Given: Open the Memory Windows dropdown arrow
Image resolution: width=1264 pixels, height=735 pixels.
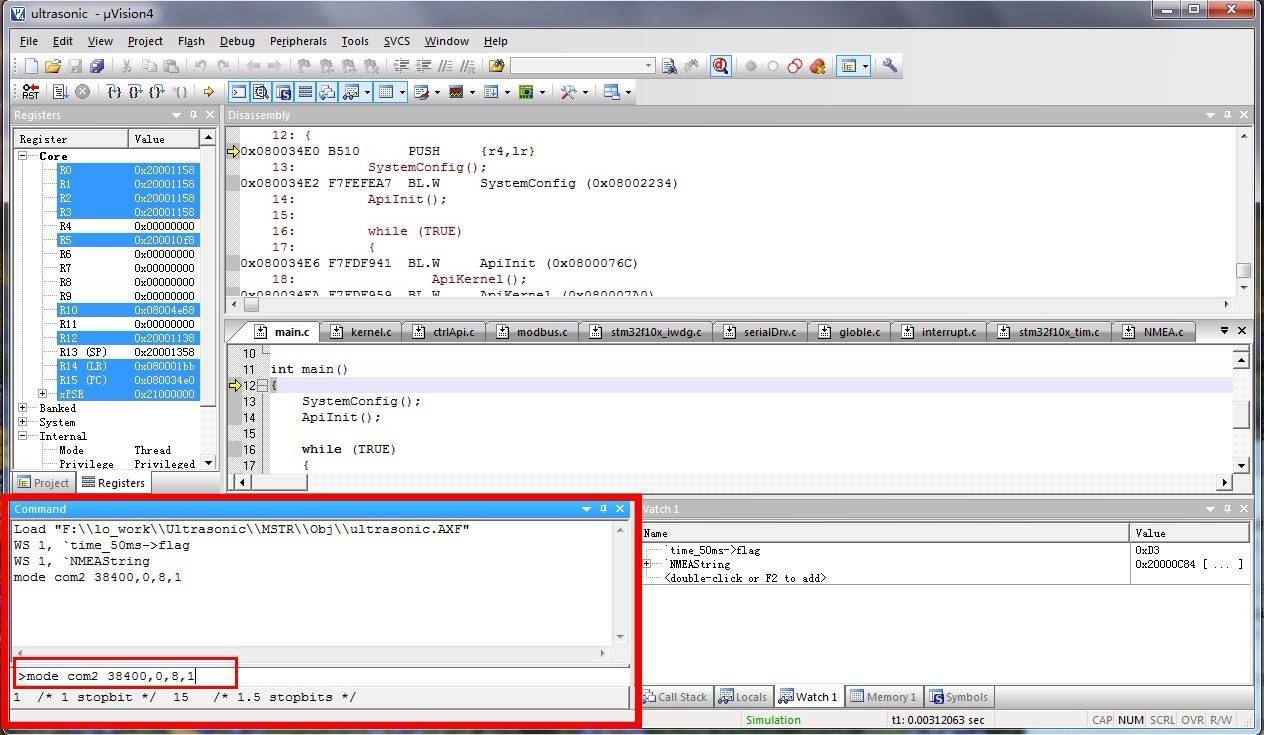Looking at the screenshot, I should [404, 91].
